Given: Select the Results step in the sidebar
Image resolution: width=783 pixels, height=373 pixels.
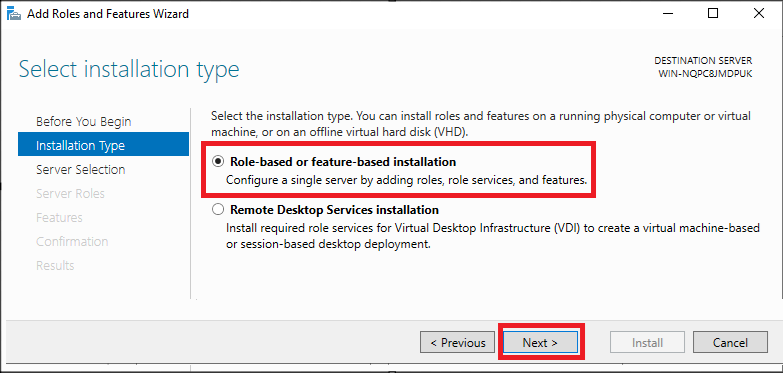Looking at the screenshot, I should click(x=55, y=265).
